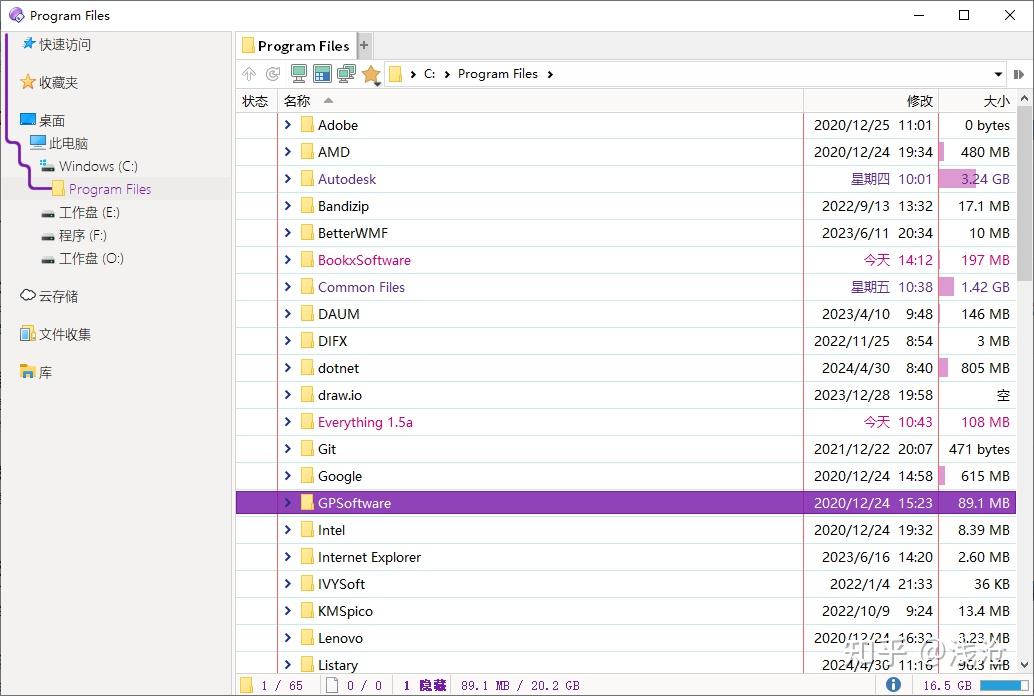Sort by 名称 column header
The width and height of the screenshot is (1034, 696).
coord(297,101)
